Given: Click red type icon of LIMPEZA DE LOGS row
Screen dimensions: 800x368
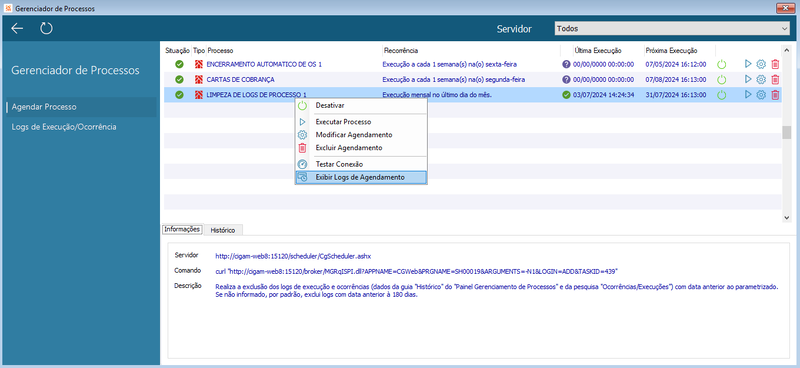Looking at the screenshot, I should pyautogui.click(x=199, y=94).
